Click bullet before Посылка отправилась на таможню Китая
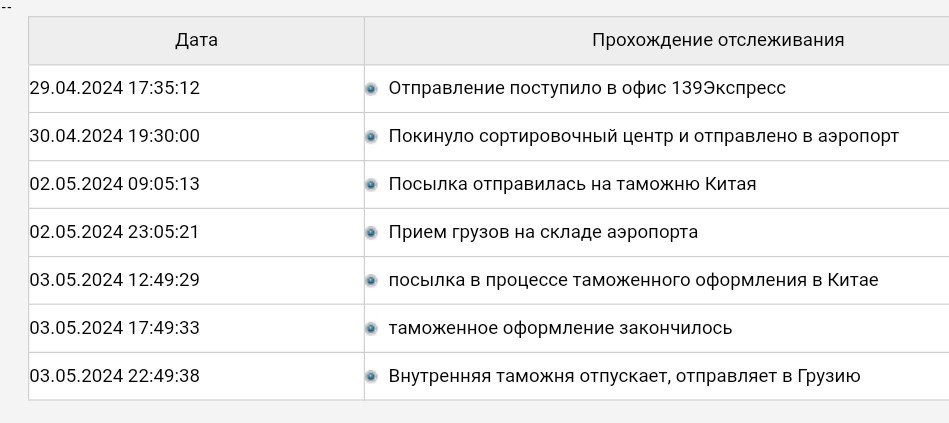This screenshot has height=423, width=949. coord(372,185)
